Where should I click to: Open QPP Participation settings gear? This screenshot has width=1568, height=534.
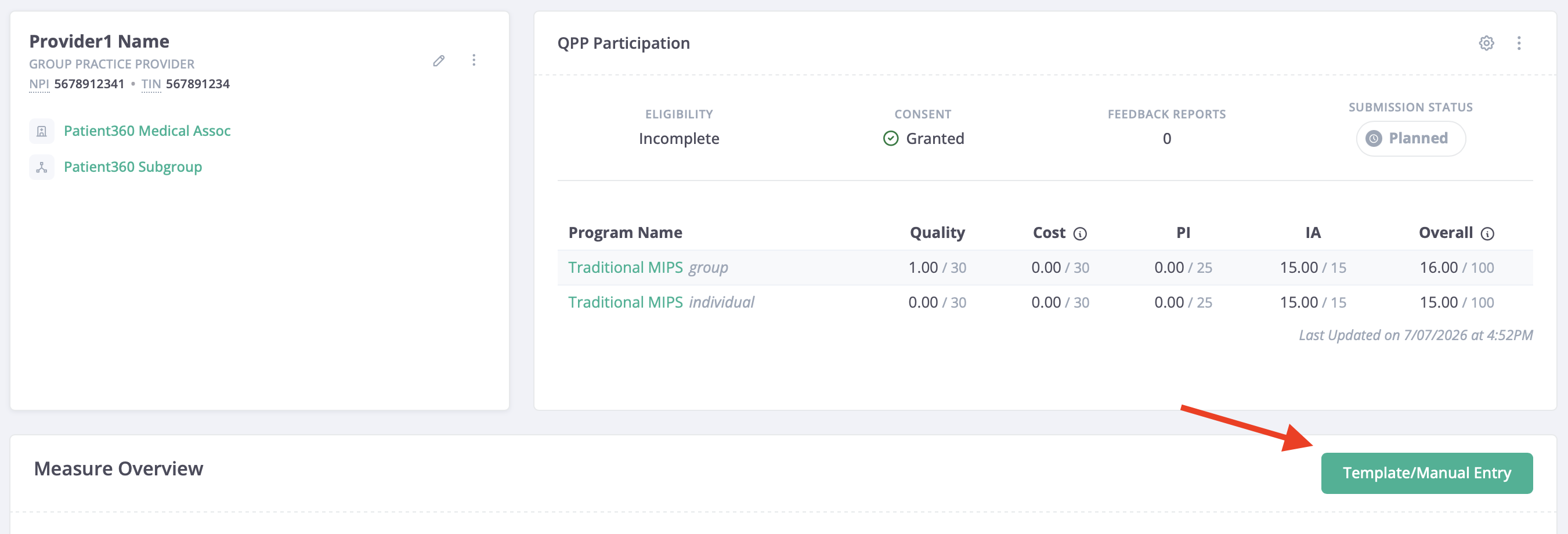[x=1486, y=42]
